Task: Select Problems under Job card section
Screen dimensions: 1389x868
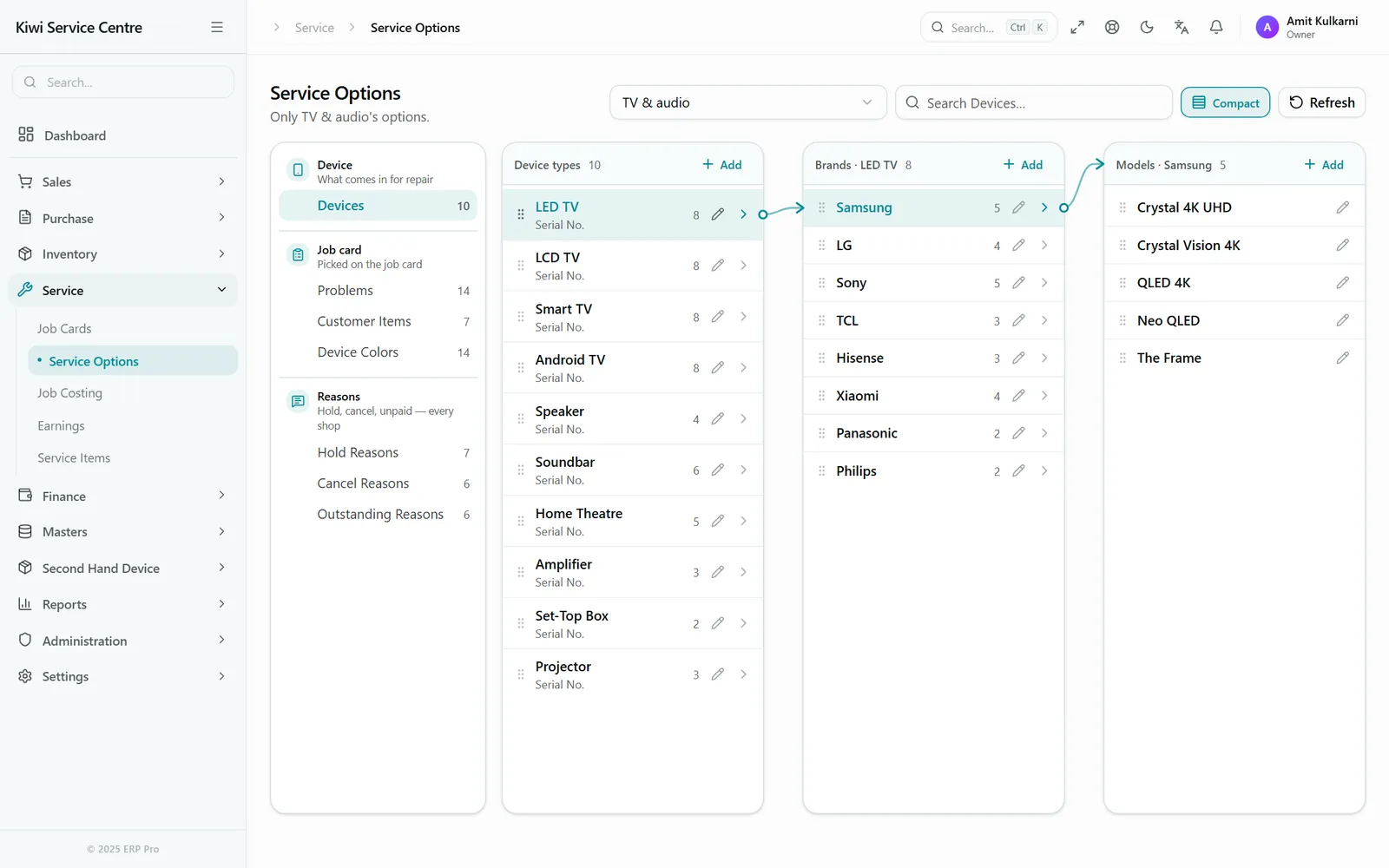Action: [379, 291]
